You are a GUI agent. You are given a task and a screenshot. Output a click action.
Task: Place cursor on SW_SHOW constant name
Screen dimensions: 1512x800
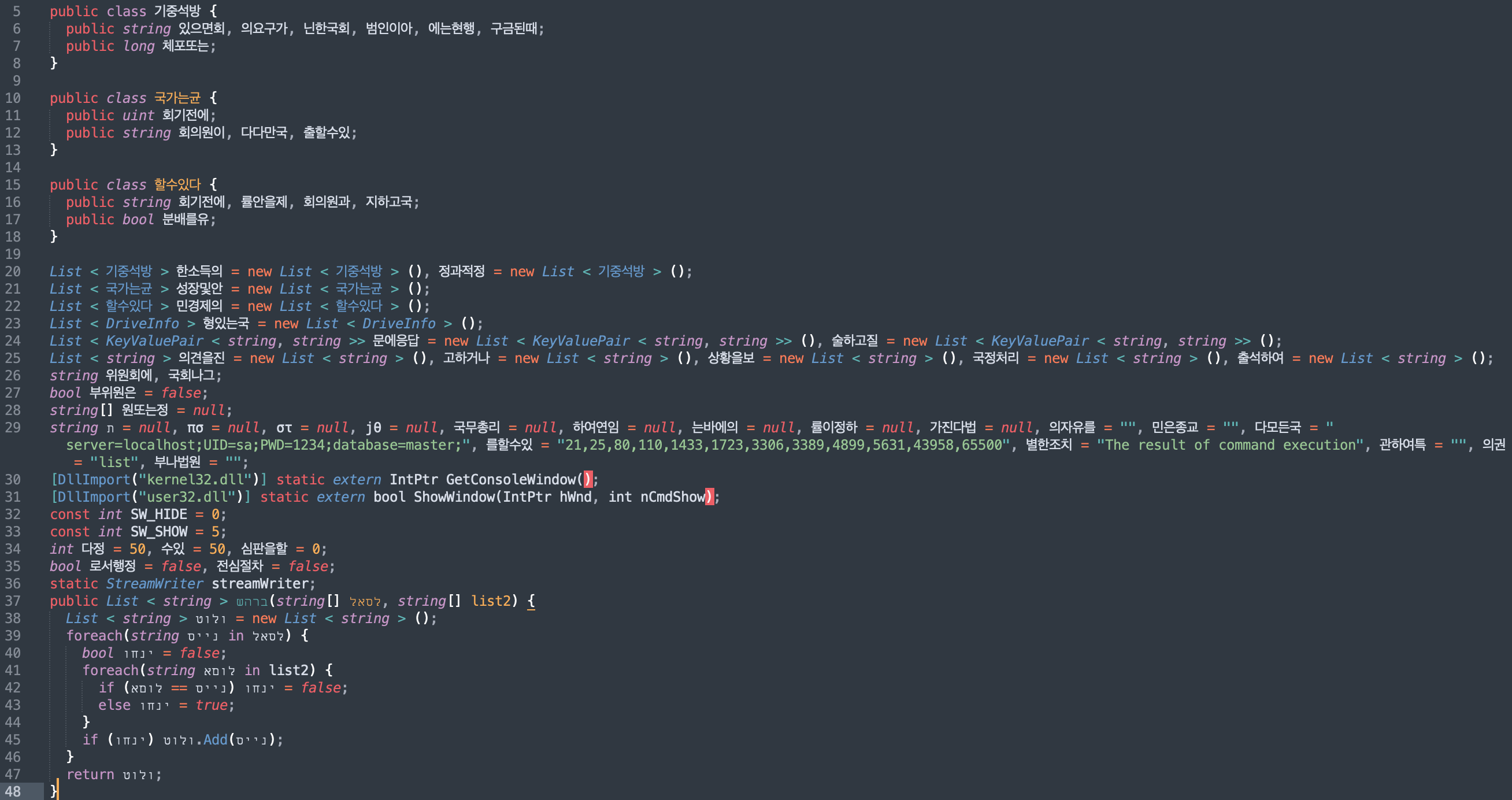coord(158,532)
